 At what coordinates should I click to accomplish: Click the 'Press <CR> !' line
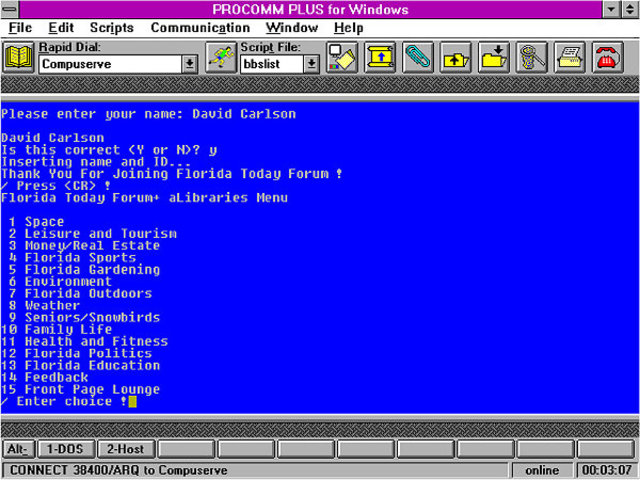tap(56, 186)
